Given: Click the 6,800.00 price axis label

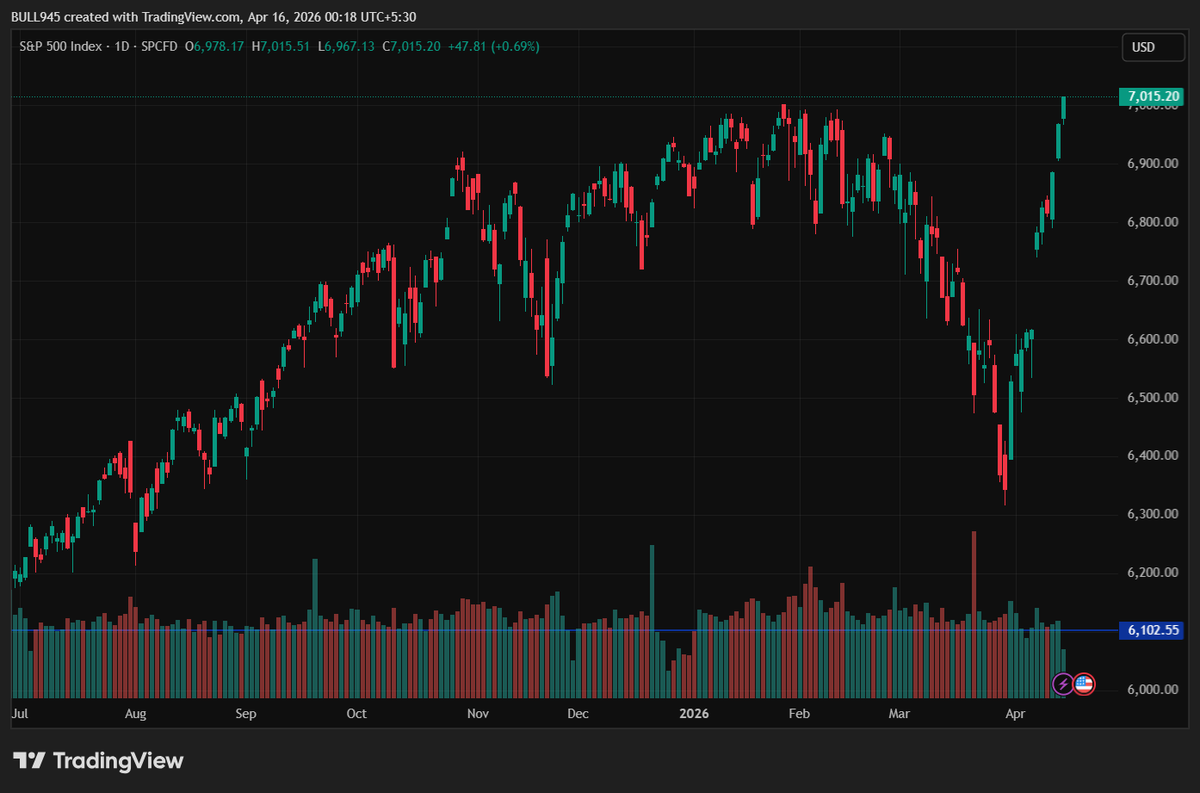Looking at the screenshot, I should [x=1153, y=222].
